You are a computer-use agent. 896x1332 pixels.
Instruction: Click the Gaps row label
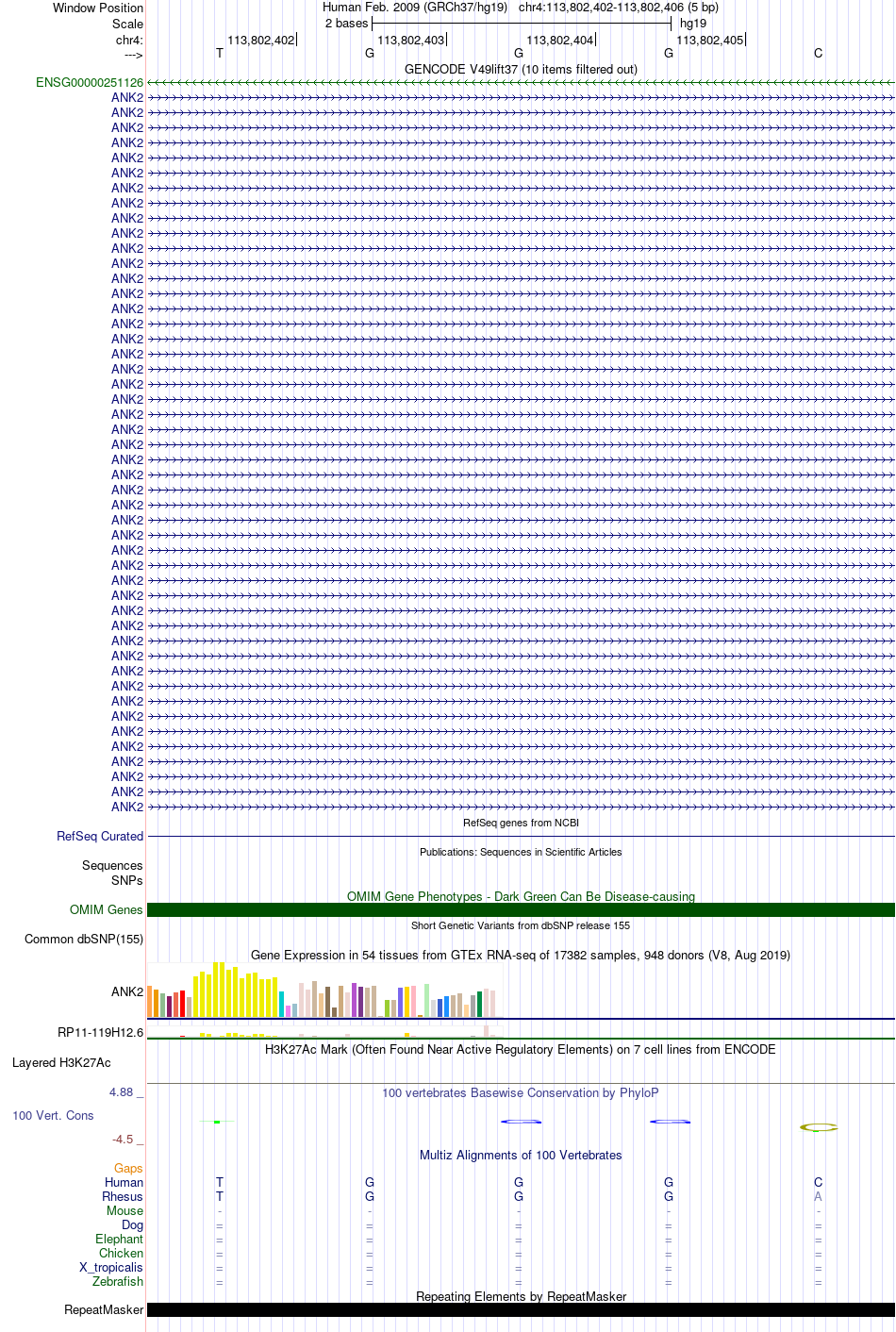[128, 1169]
